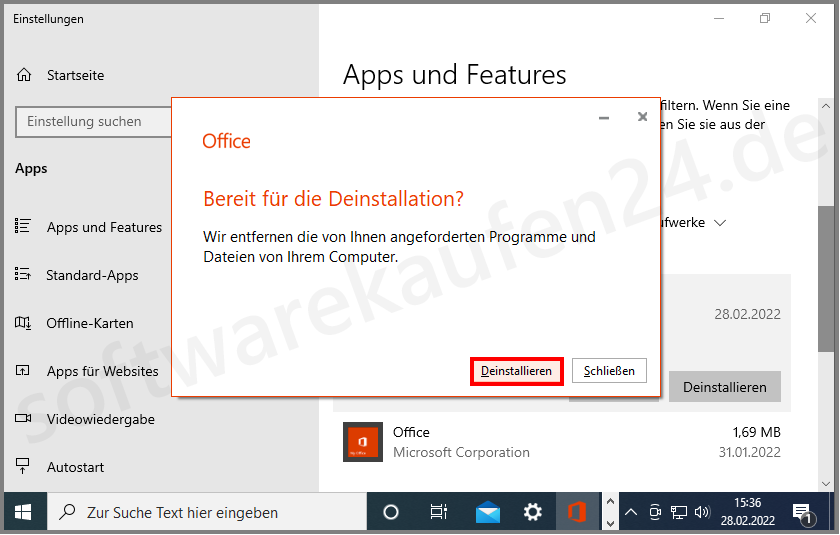Image resolution: width=840 pixels, height=535 pixels.
Task: Click the Settings gear in taskbar
Action: pyautogui.click(x=532, y=513)
